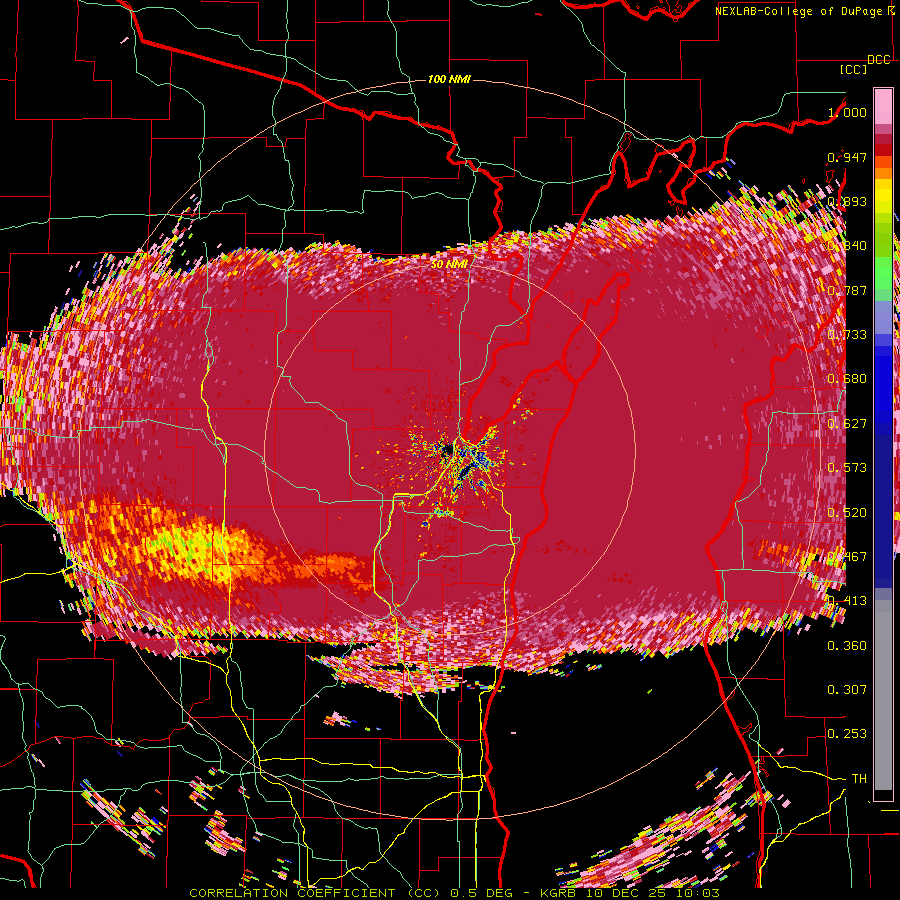Click the 100 NMI range ring label

point(449,79)
